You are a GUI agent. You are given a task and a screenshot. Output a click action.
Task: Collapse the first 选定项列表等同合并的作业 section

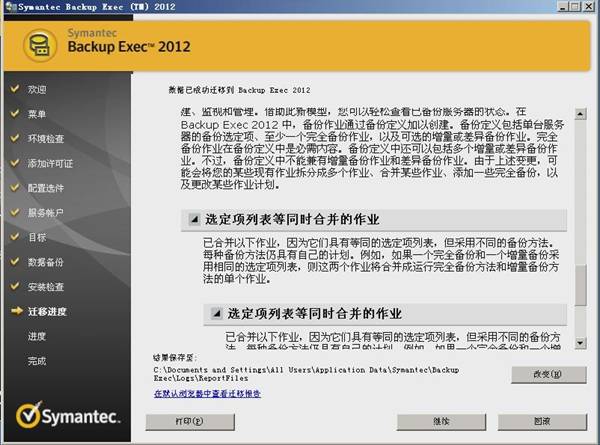click(193, 219)
